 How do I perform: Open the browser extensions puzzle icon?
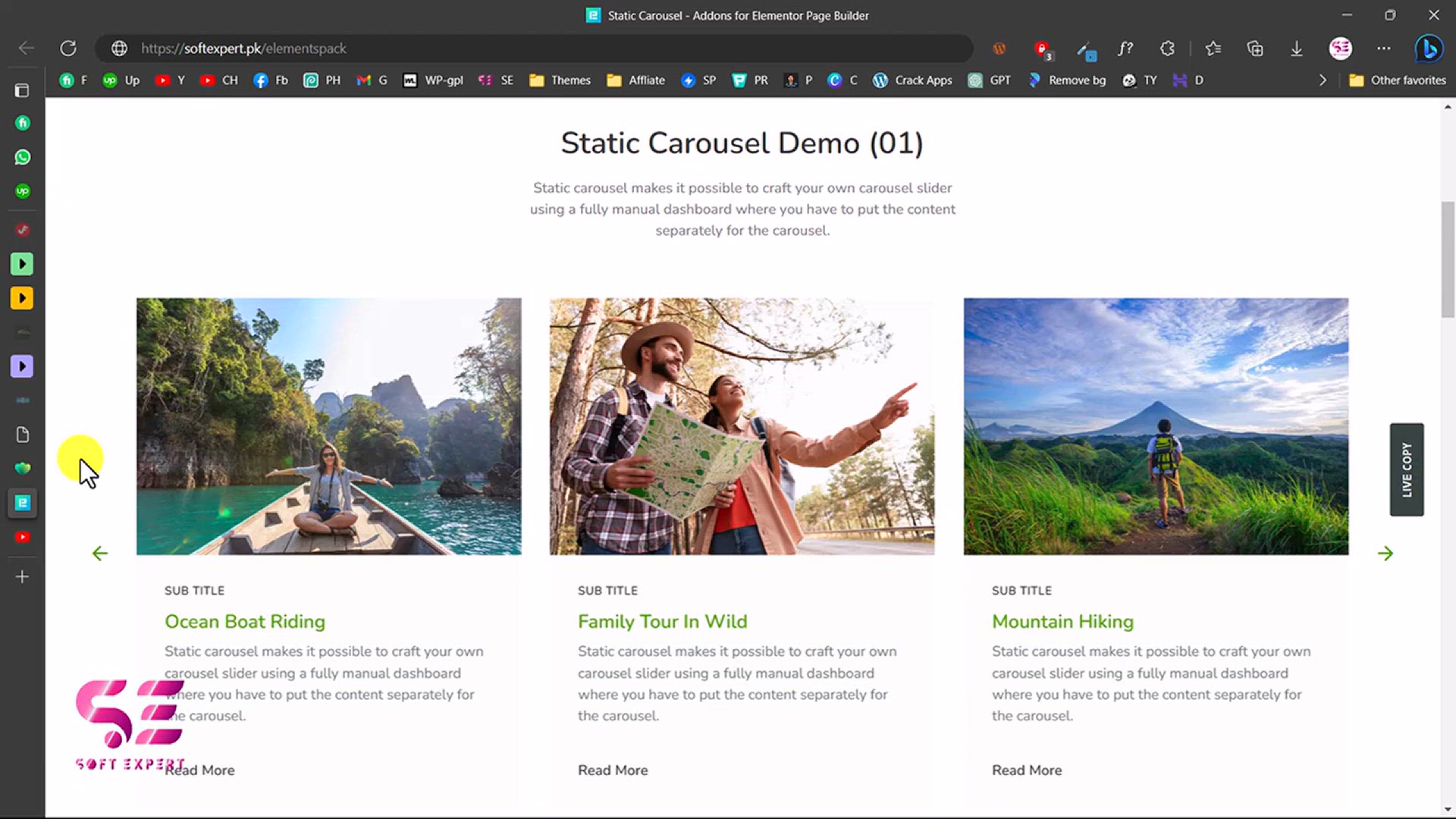[x=1168, y=49]
